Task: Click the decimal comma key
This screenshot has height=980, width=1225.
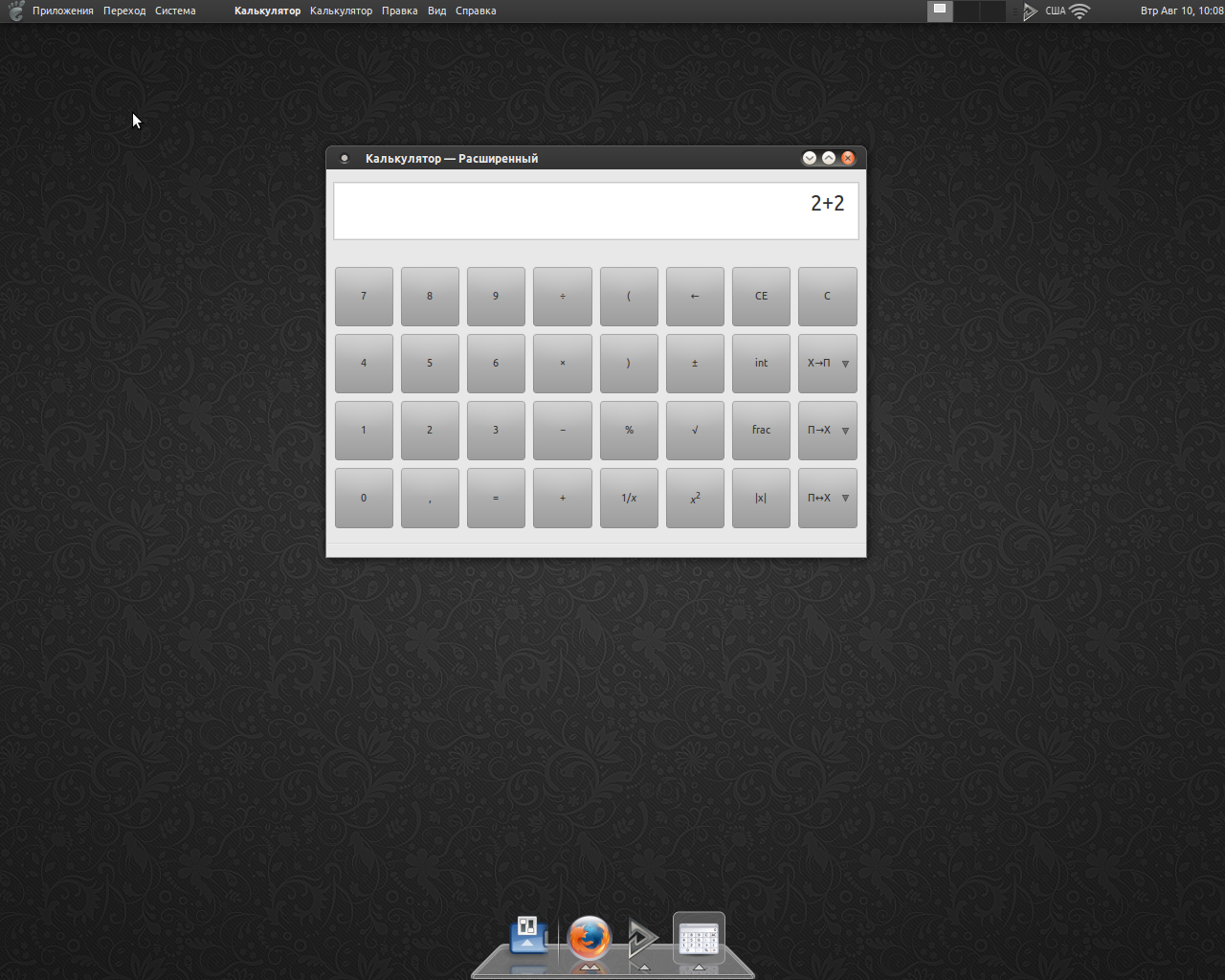Action: pos(430,498)
